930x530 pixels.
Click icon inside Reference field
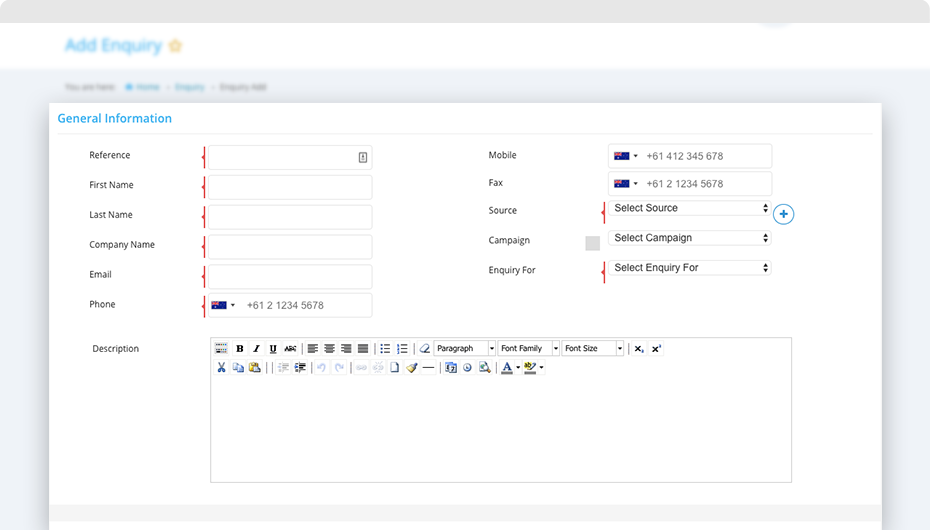click(362, 157)
